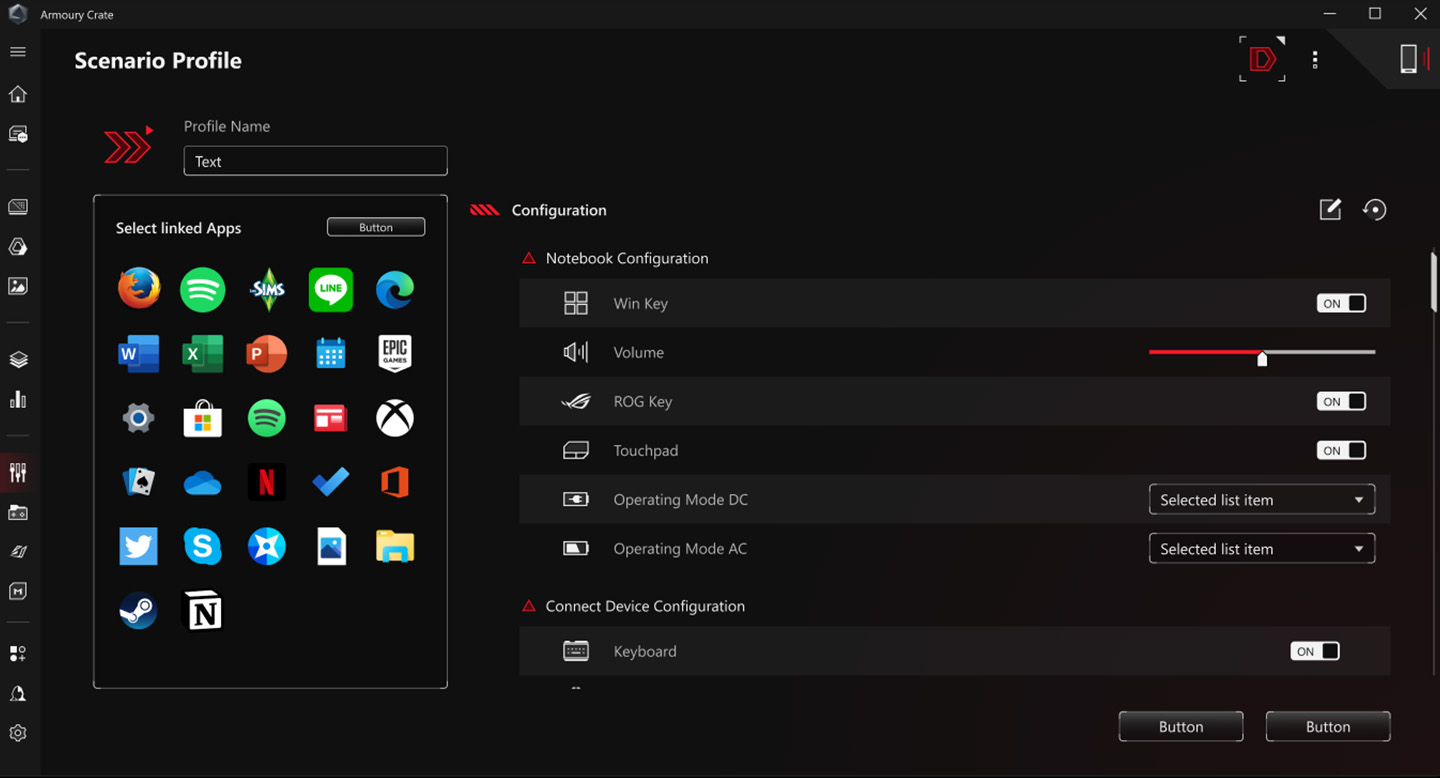Select the Skype app icon
This screenshot has width=1440, height=778.
pos(203,546)
